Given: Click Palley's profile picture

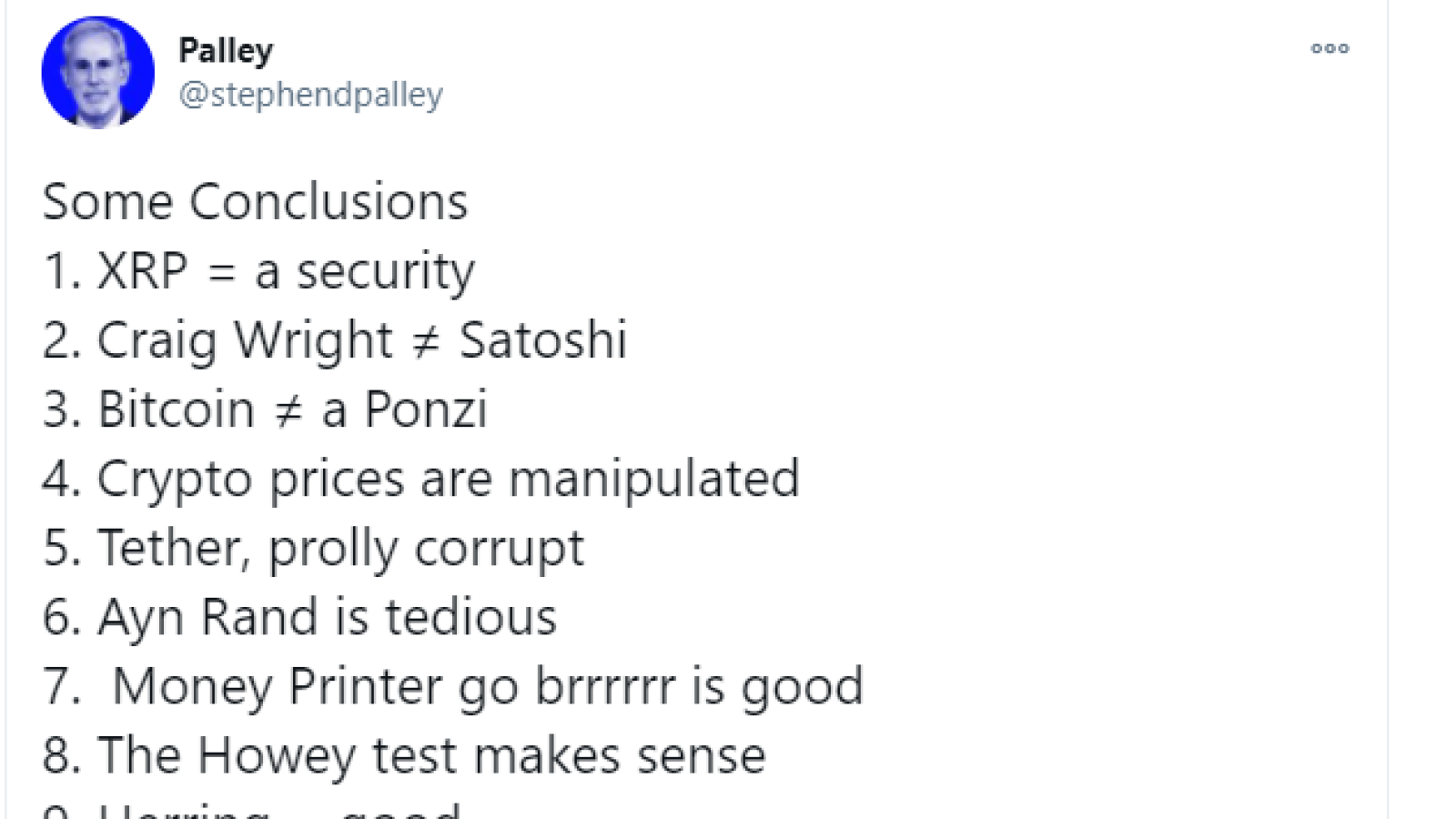Looking at the screenshot, I should [x=97, y=72].
